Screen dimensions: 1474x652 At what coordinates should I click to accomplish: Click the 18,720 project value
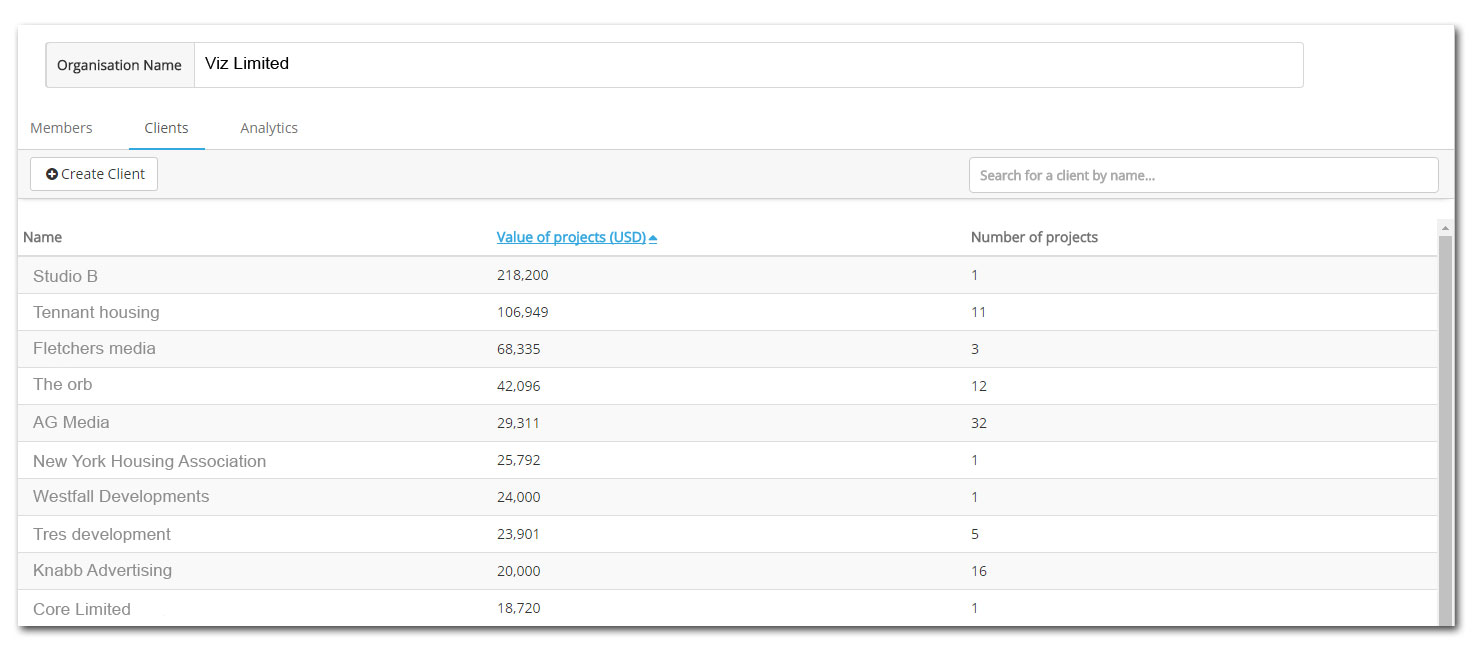(x=518, y=608)
